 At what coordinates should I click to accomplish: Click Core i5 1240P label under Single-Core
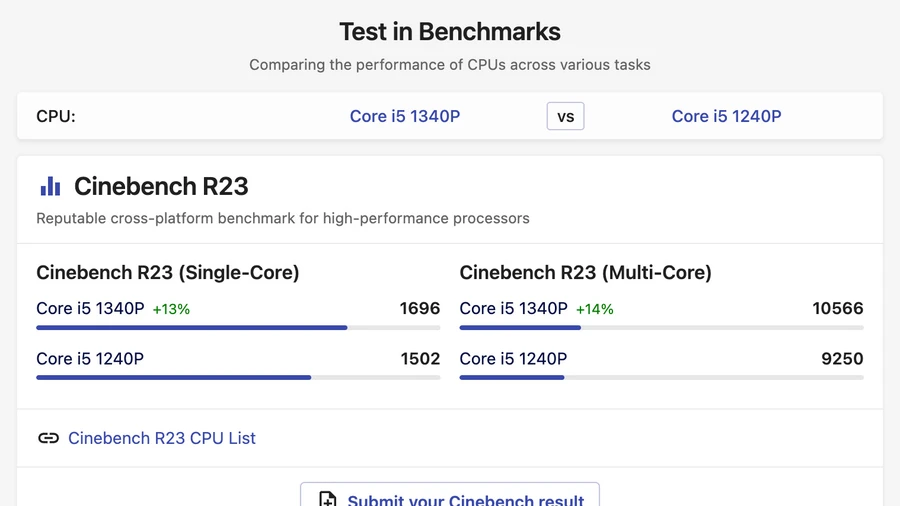tap(90, 359)
